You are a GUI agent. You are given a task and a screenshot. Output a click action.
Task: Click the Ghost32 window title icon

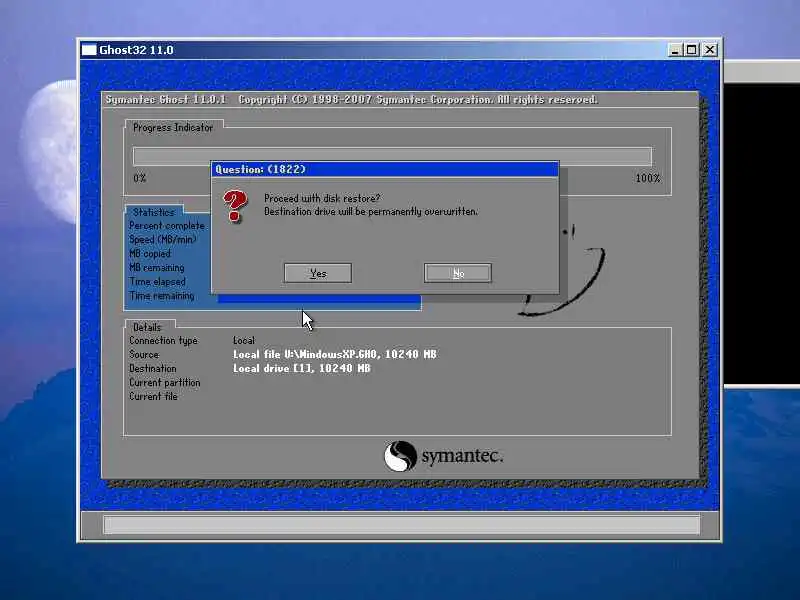pyautogui.click(x=89, y=49)
